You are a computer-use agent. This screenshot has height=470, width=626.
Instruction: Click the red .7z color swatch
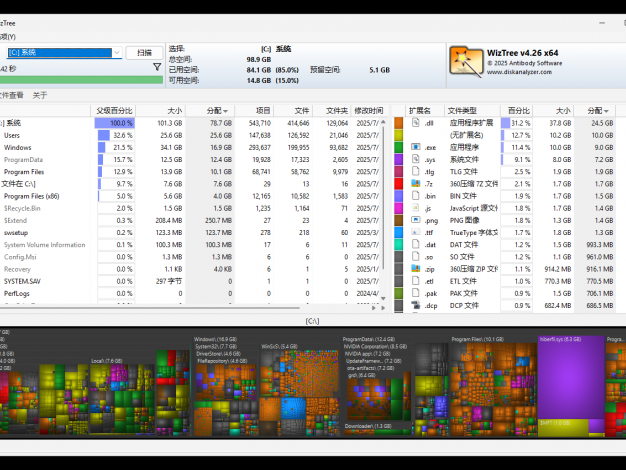point(398,184)
